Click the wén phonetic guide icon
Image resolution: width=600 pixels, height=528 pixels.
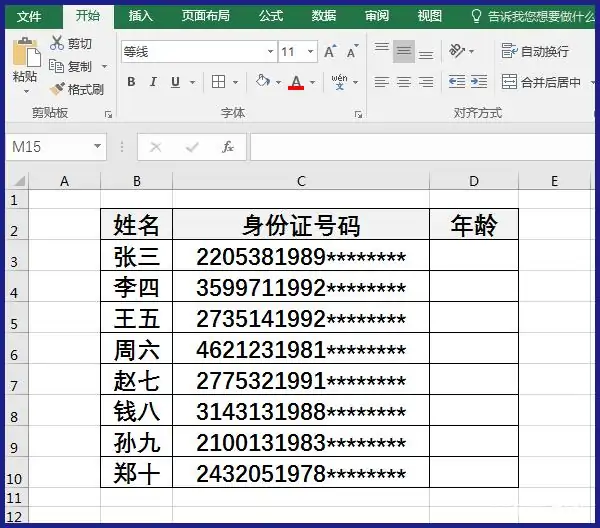click(x=339, y=81)
